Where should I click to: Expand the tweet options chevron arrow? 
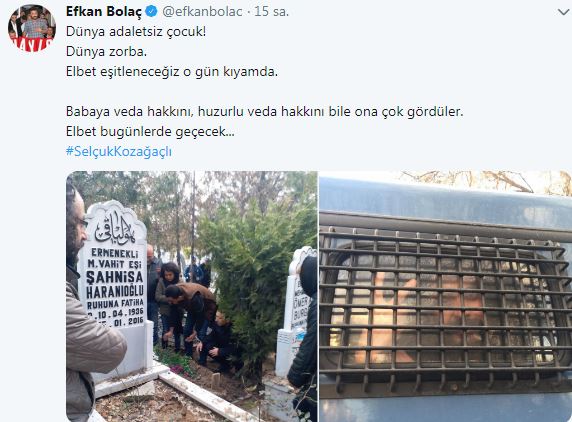point(564,12)
